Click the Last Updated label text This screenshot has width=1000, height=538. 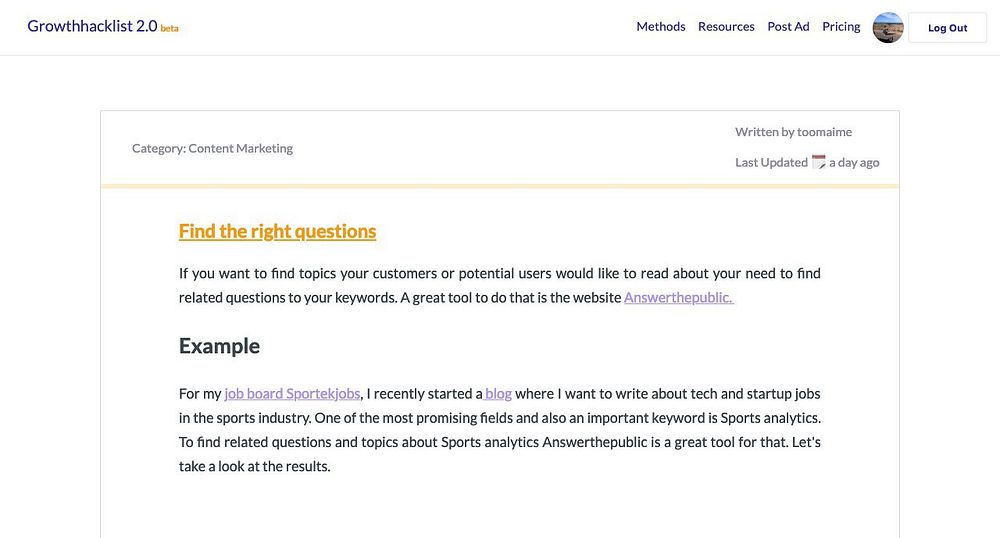771,162
